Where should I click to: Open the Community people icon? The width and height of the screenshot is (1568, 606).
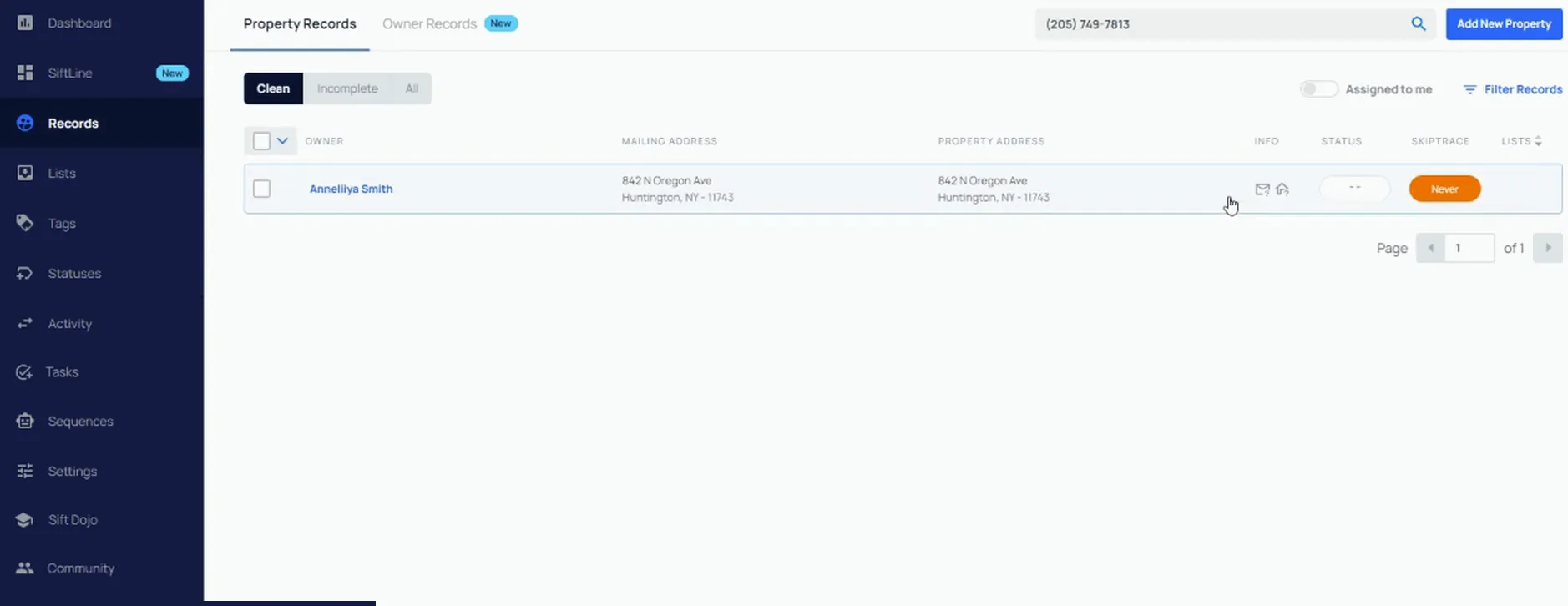[25, 568]
